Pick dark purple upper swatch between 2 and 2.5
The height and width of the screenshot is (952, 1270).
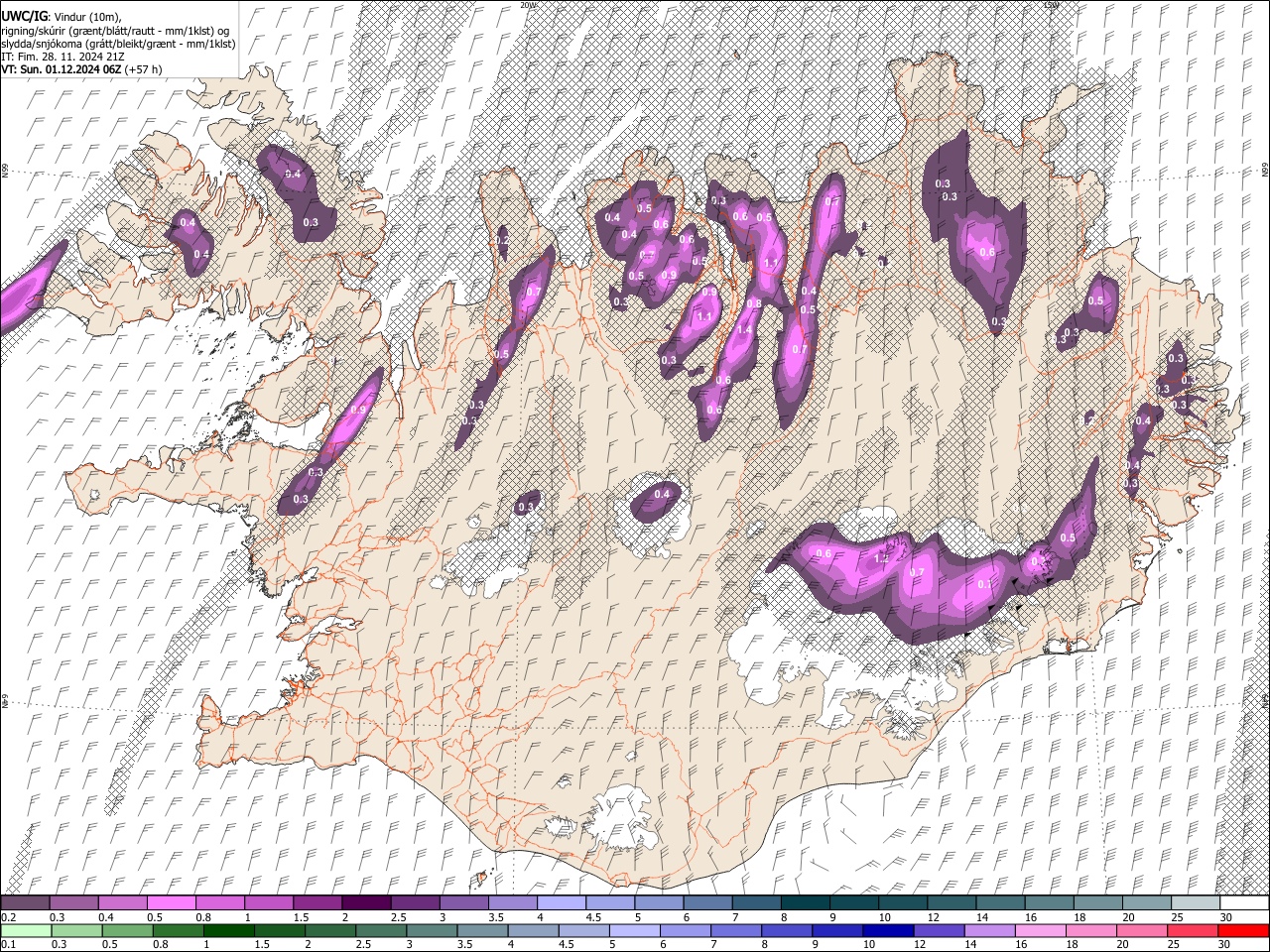(x=366, y=902)
